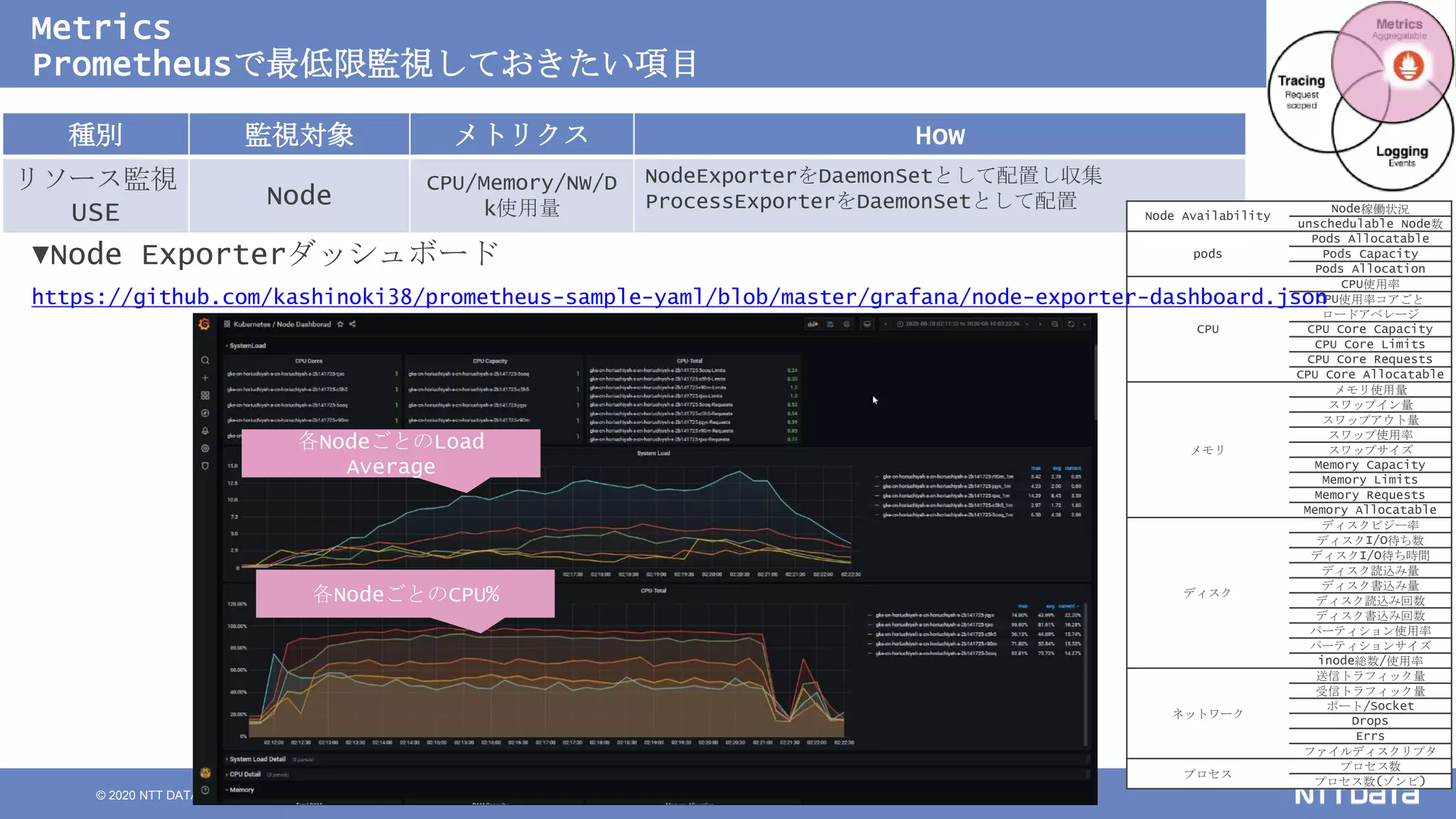Star the Node Dashboard as favorite
Viewport: 1456px width, 819px height.
click(341, 324)
